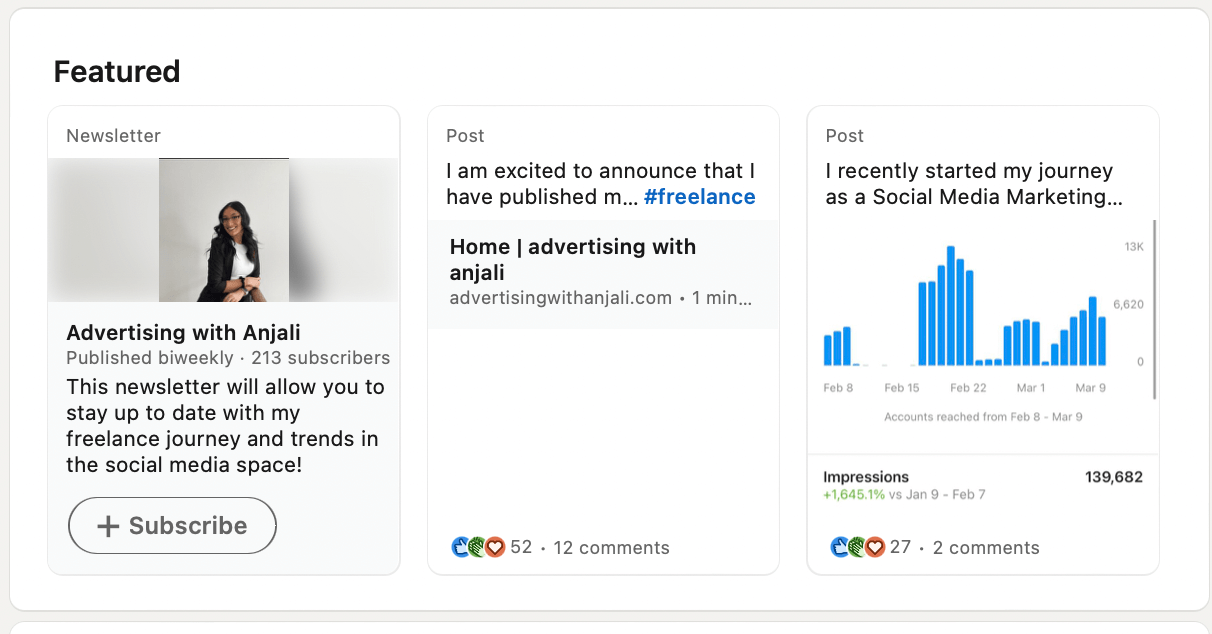The image size is (1212, 634).
Task: Click Anjali's newsletter cover photo
Action: click(x=223, y=229)
